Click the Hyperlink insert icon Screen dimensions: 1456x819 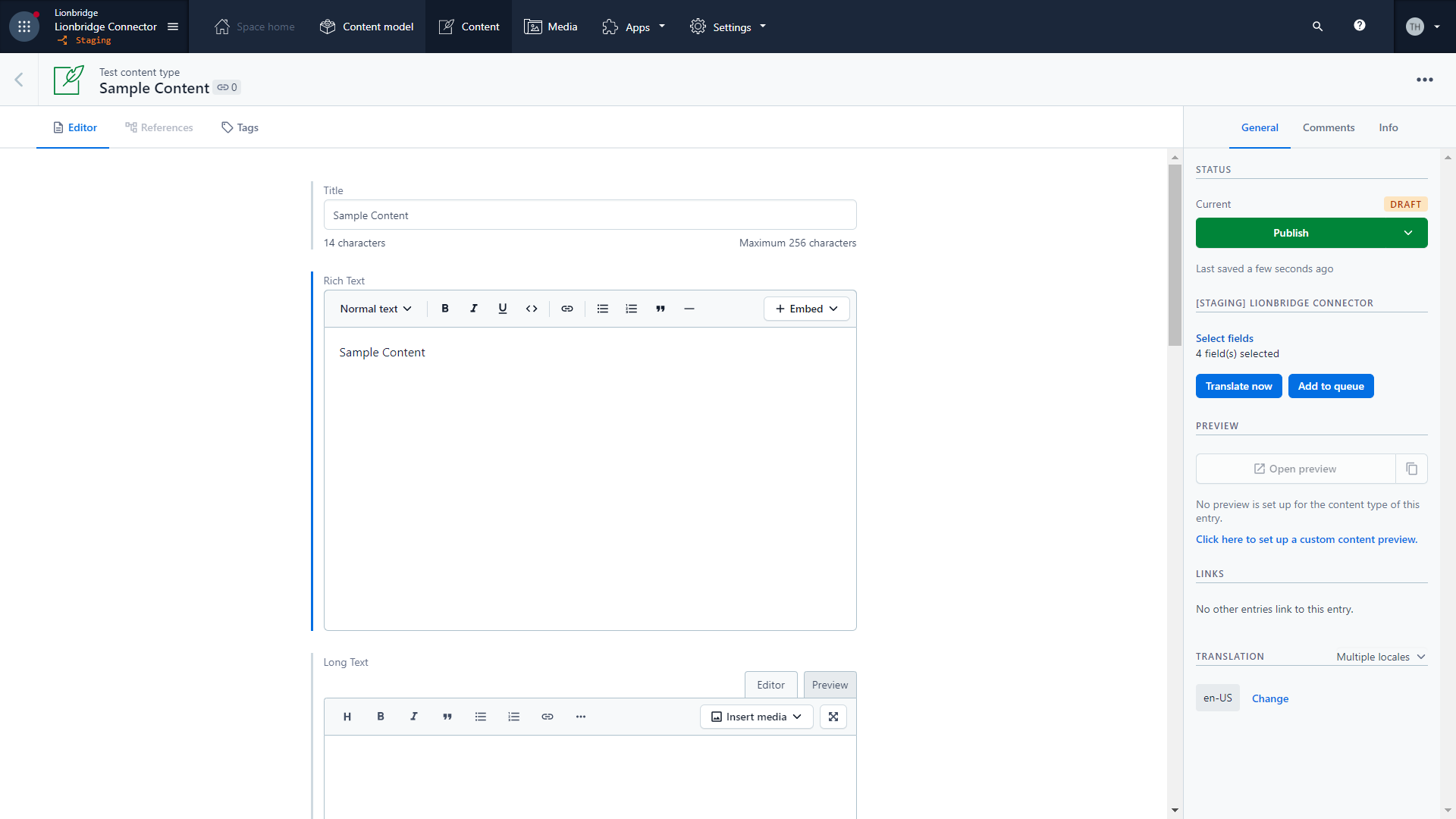(567, 308)
